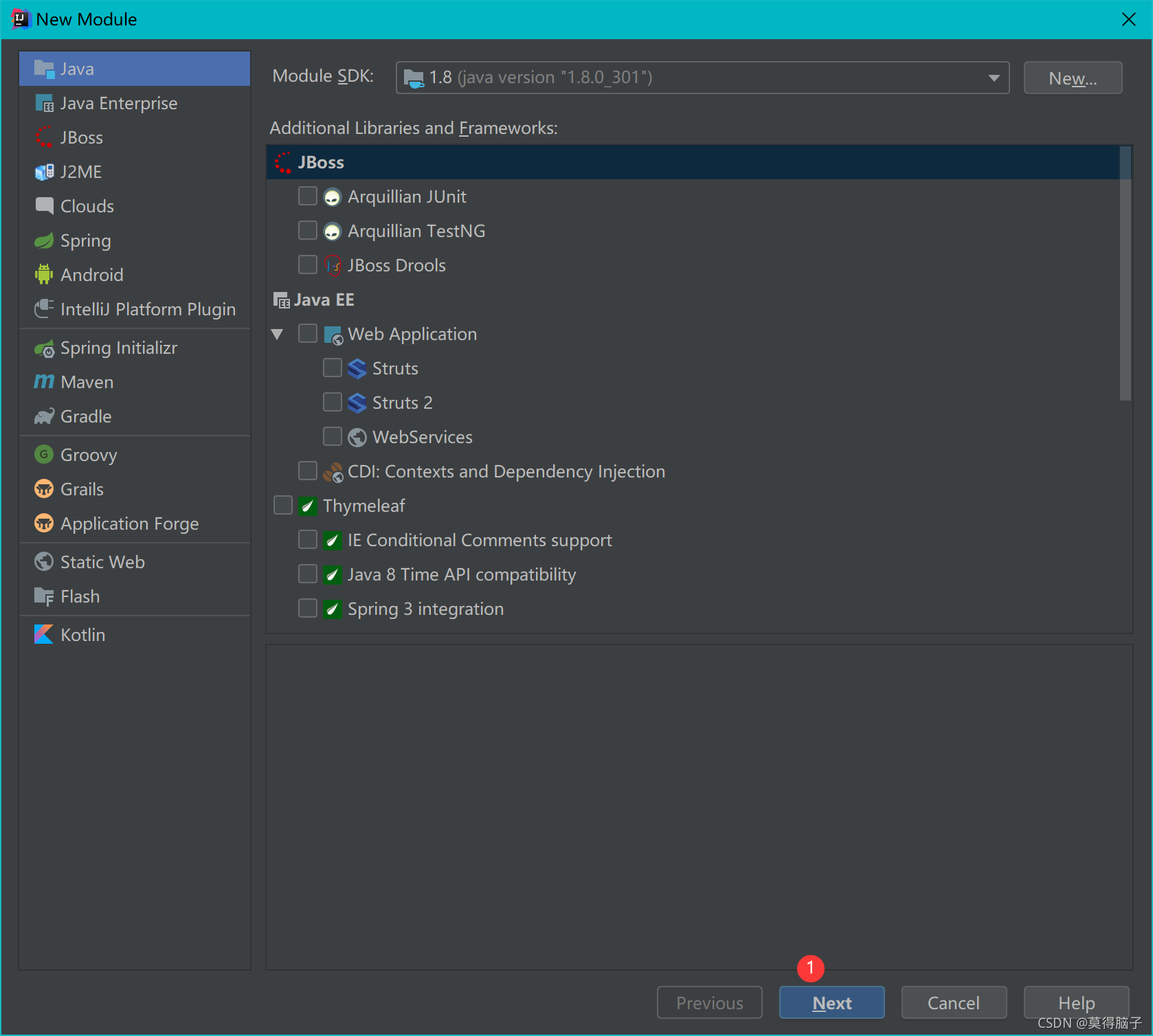The height and width of the screenshot is (1036, 1153).
Task: Click the Kotlin logo icon
Action: pos(44,635)
